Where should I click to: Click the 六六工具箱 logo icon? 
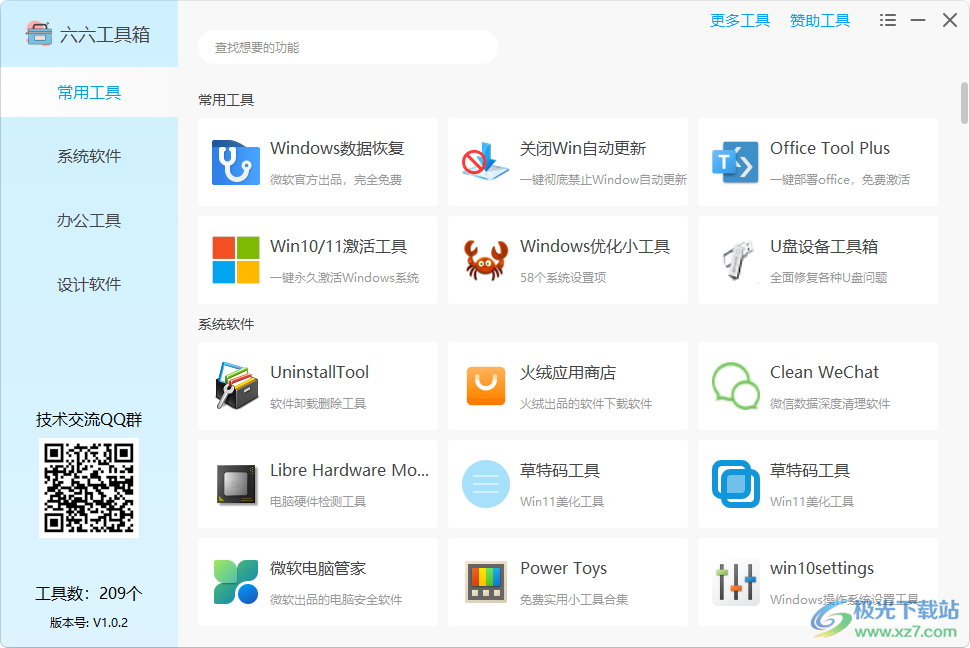[x=38, y=33]
